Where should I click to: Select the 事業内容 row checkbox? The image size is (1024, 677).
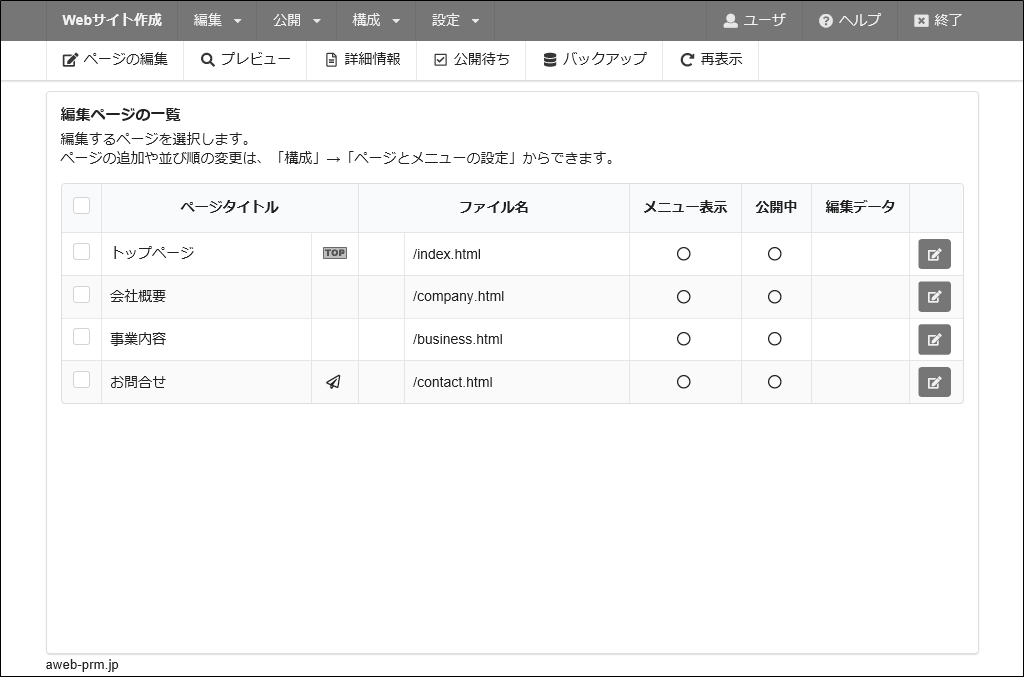pos(82,337)
